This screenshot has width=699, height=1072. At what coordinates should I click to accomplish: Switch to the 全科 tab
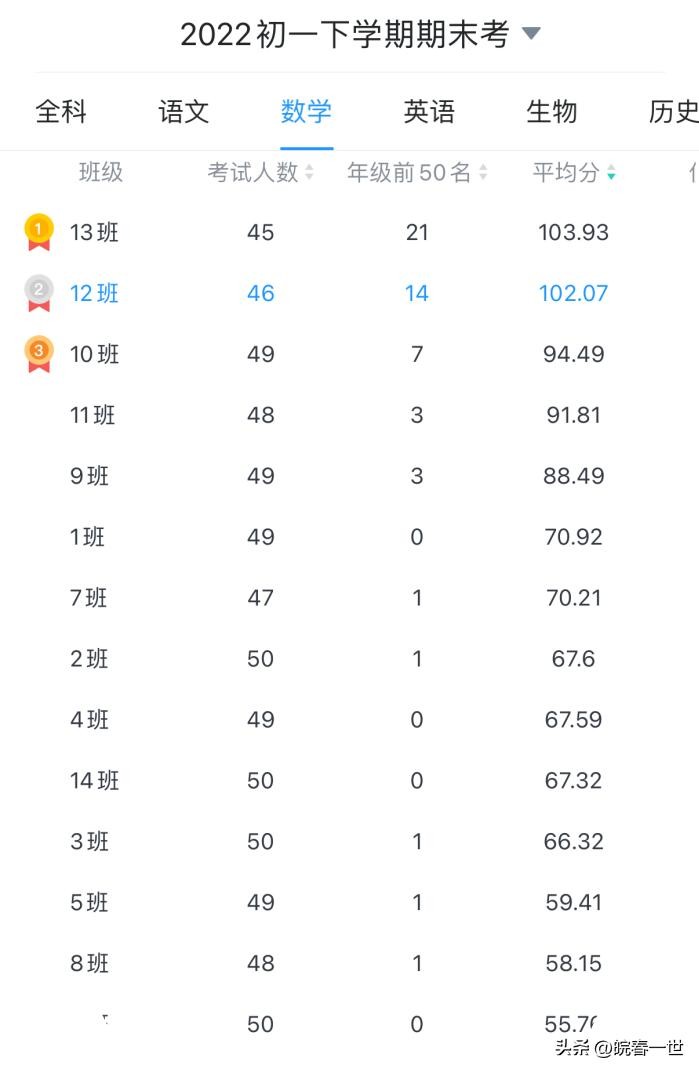pyautogui.click(x=61, y=111)
